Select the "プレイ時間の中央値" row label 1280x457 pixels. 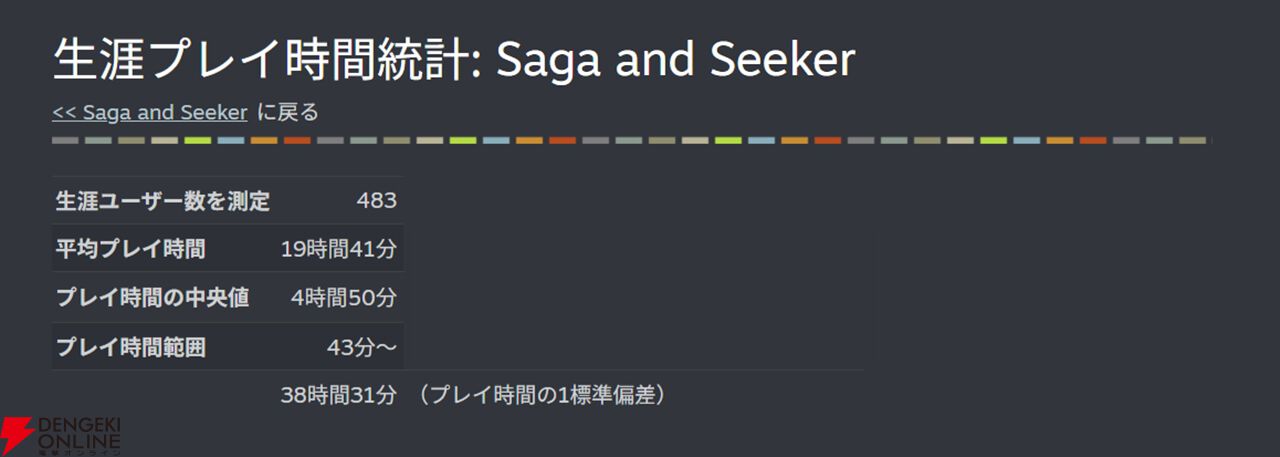152,298
